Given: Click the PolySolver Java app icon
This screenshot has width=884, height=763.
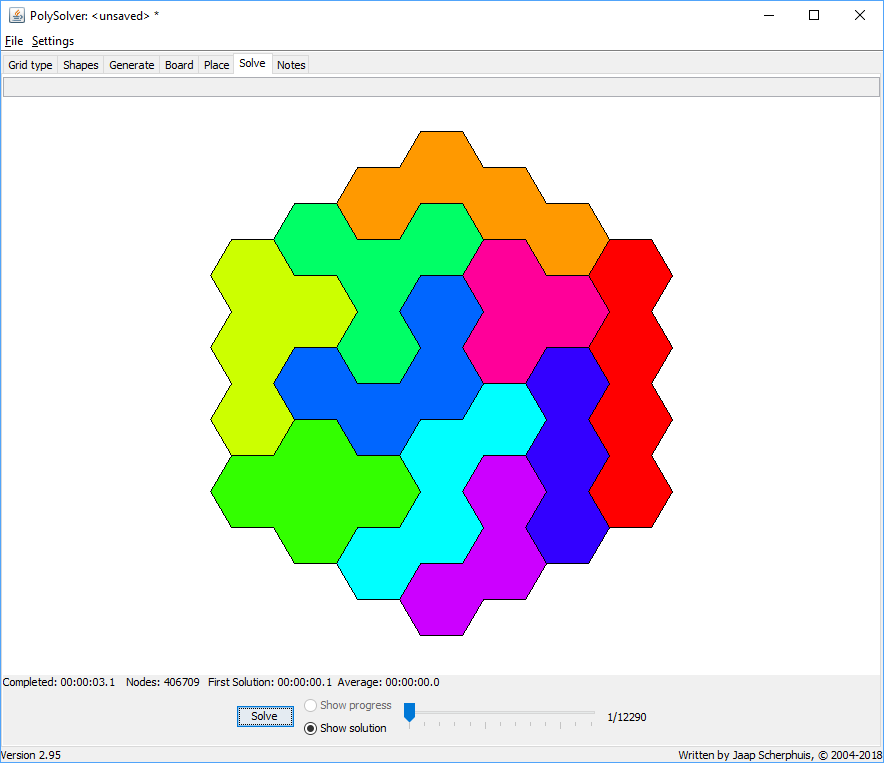Looking at the screenshot, I should (x=17, y=15).
